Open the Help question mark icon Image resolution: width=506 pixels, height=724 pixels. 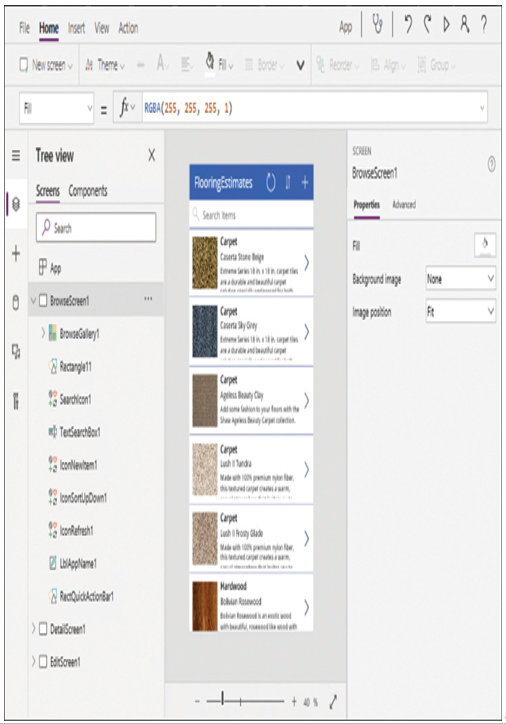pyautogui.click(x=483, y=24)
